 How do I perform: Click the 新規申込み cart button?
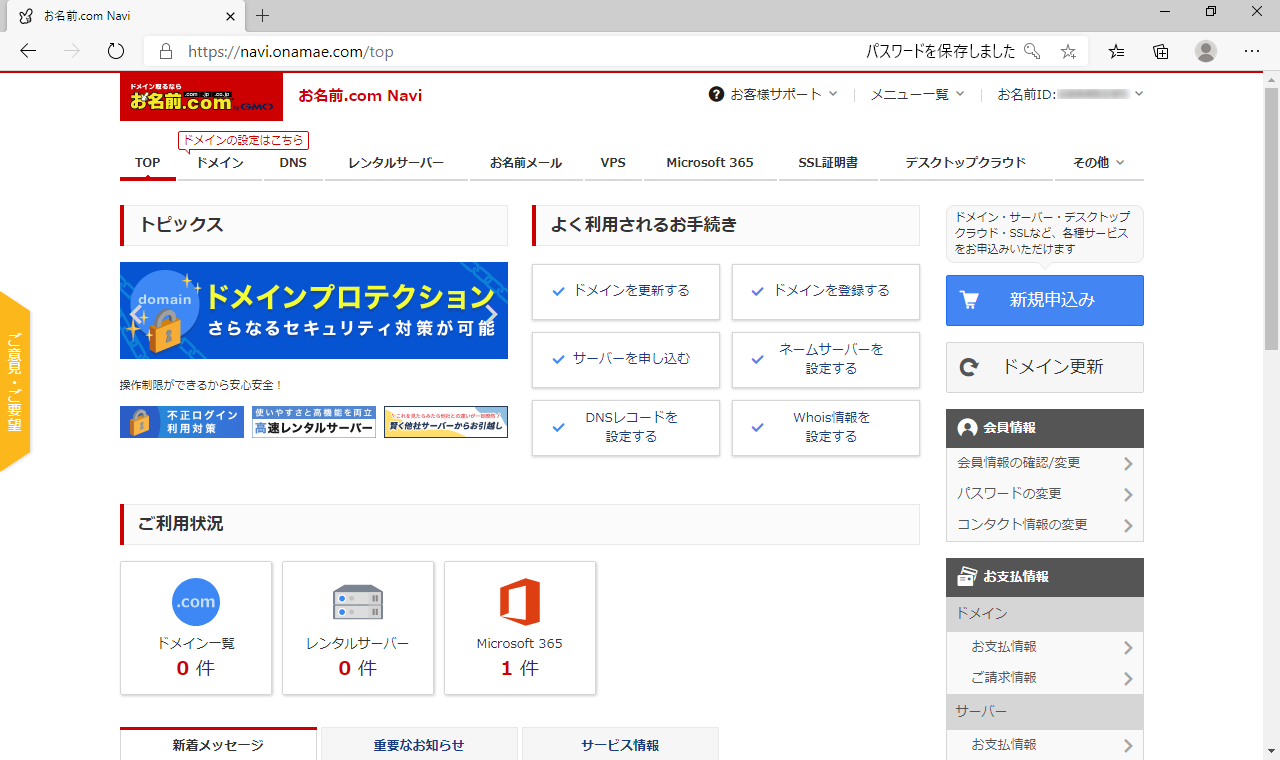(x=1045, y=300)
